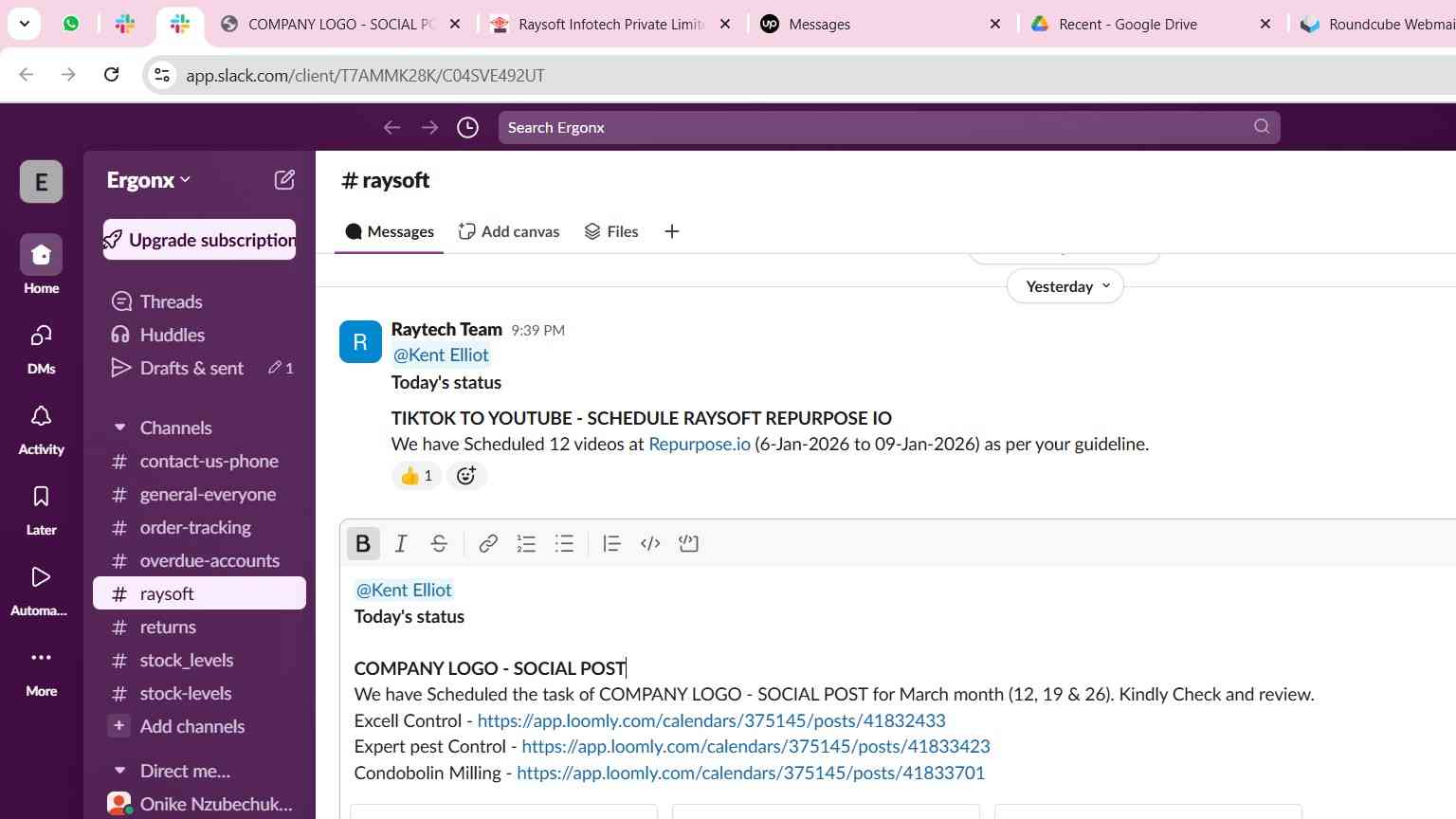Open the Later saved items
Viewport: 1456px width, 819px height.
(41, 509)
